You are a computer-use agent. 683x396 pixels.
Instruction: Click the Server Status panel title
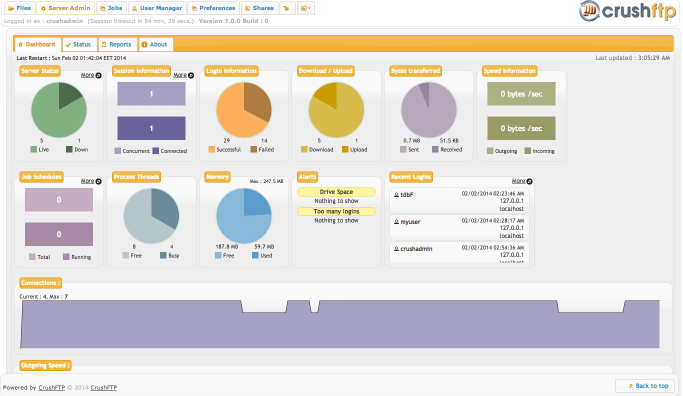click(40, 71)
